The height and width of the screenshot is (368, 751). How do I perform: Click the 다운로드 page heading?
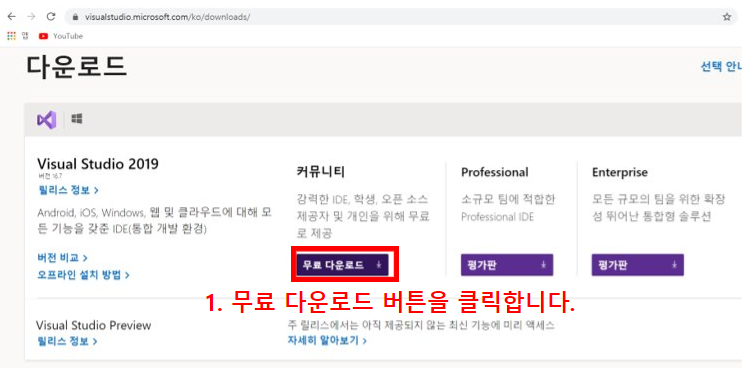(77, 67)
